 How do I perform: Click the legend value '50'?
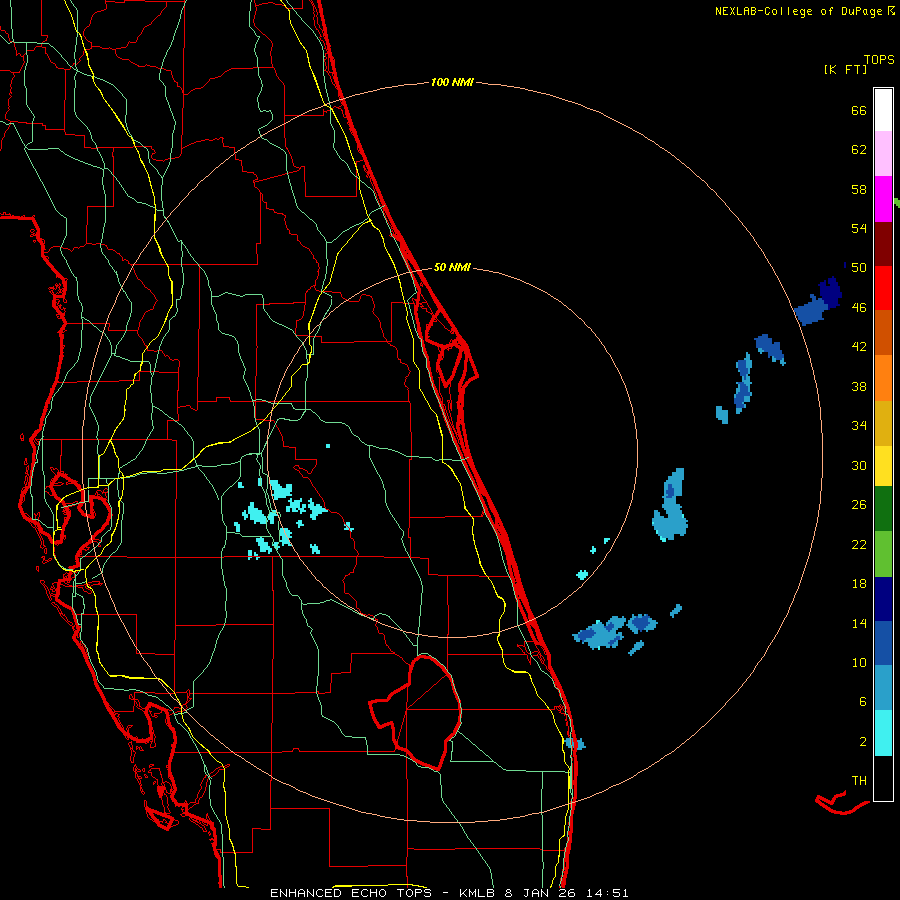859,268
